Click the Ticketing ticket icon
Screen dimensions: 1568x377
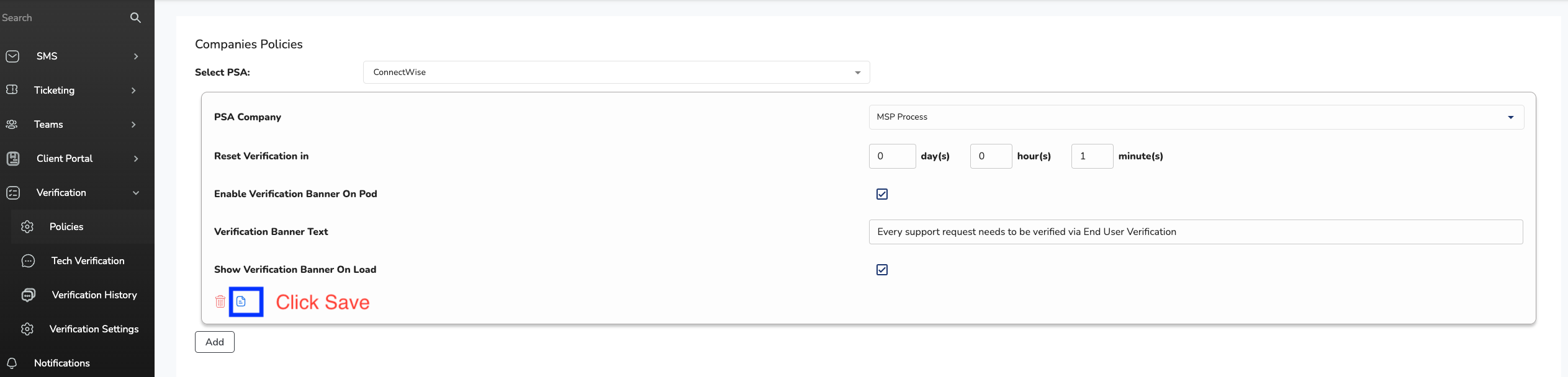pos(12,90)
